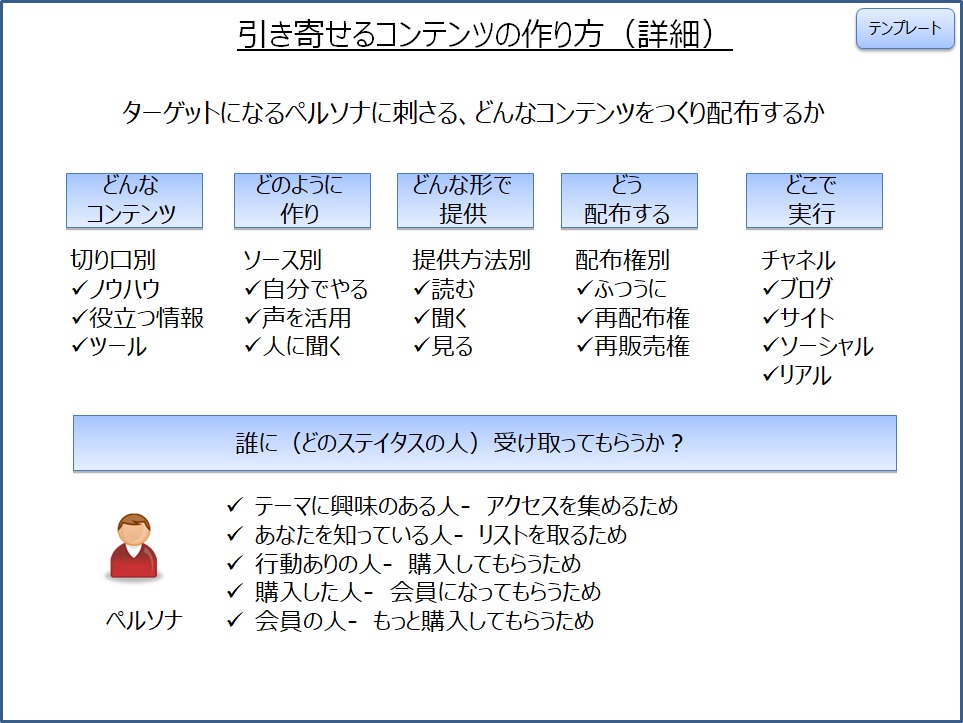Click the どのように作り header box
The image size is (963, 723).
tap(302, 200)
